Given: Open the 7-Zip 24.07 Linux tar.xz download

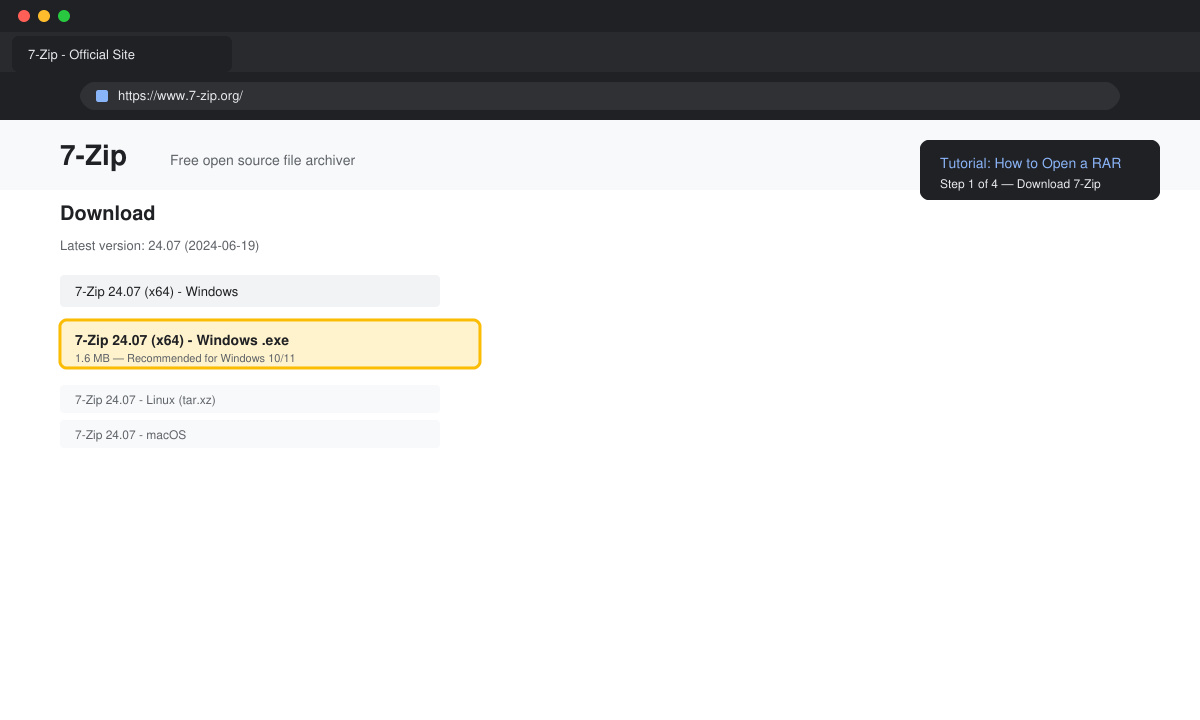Looking at the screenshot, I should (250, 399).
